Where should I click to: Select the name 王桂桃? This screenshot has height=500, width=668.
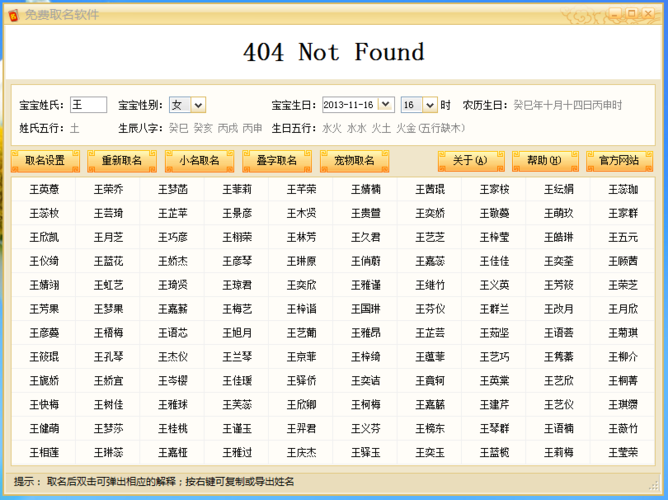[x=173, y=428]
